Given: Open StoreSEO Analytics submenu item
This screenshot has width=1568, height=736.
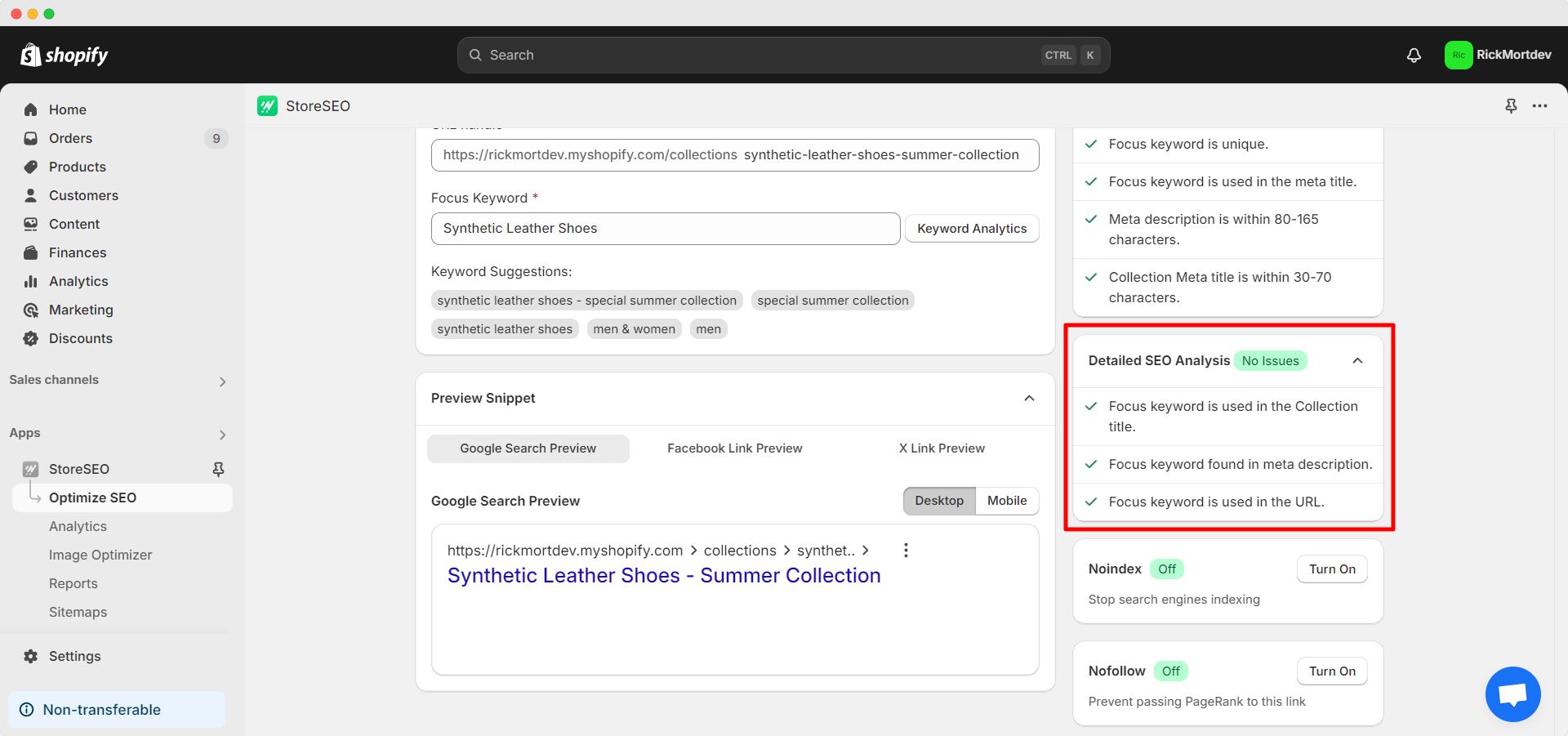Looking at the screenshot, I should [78, 526].
